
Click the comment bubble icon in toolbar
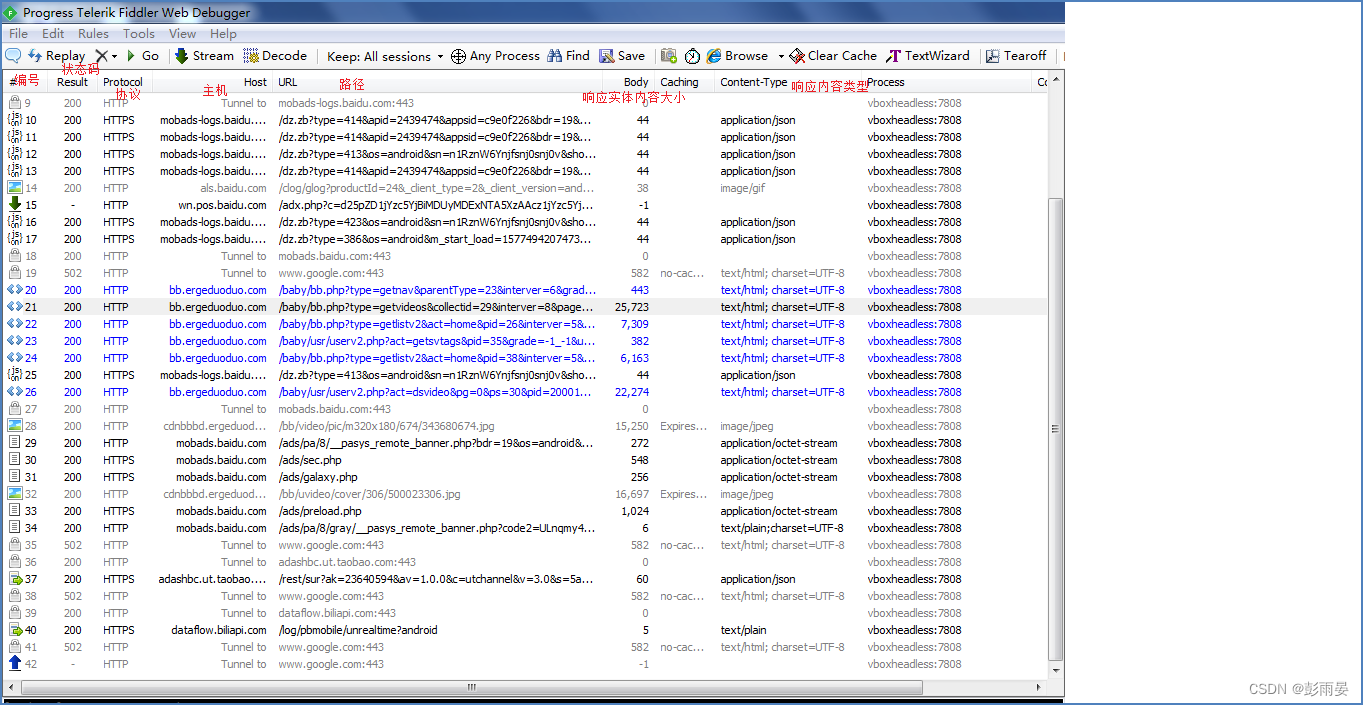[13, 56]
